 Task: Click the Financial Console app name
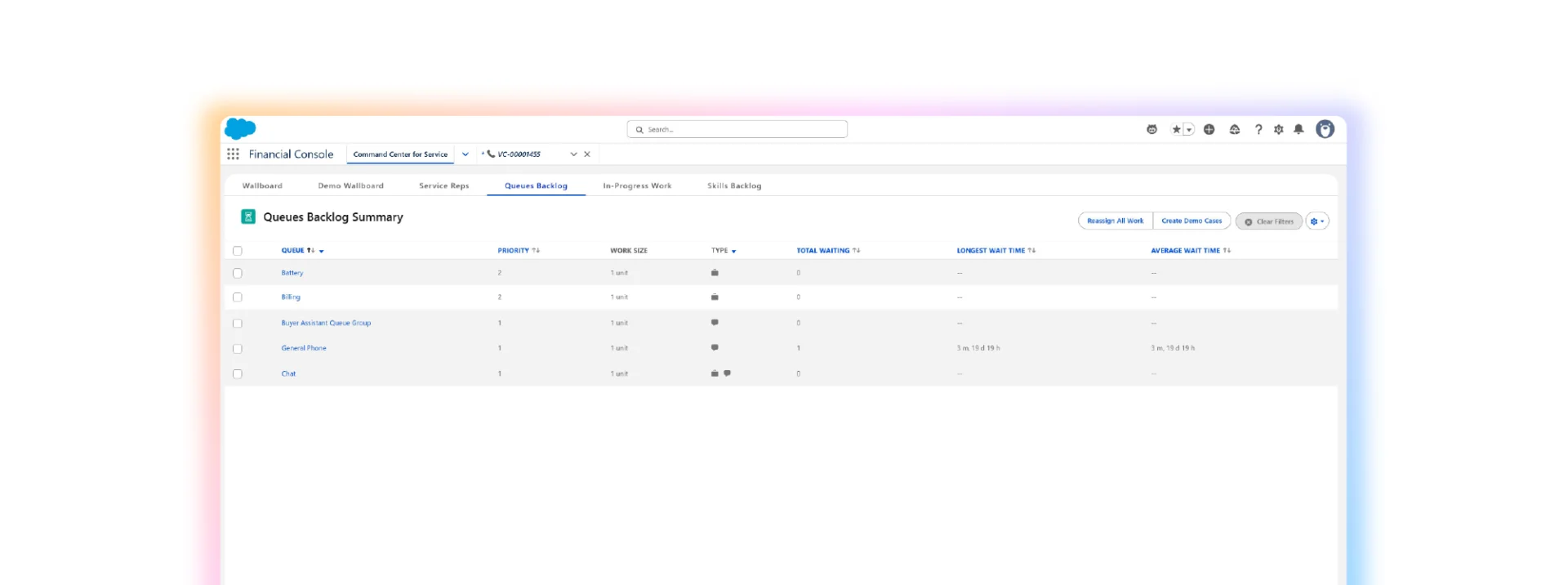coord(291,154)
